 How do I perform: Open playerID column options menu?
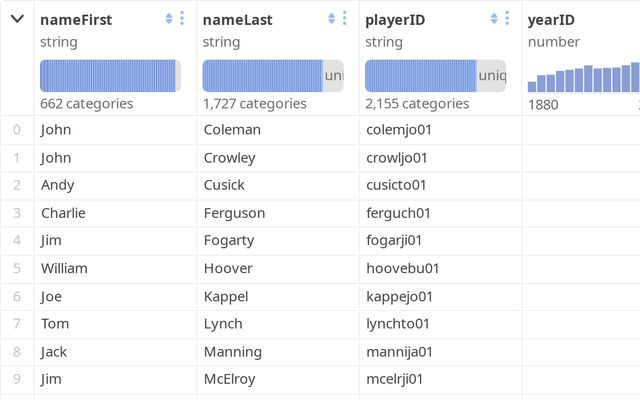click(506, 19)
